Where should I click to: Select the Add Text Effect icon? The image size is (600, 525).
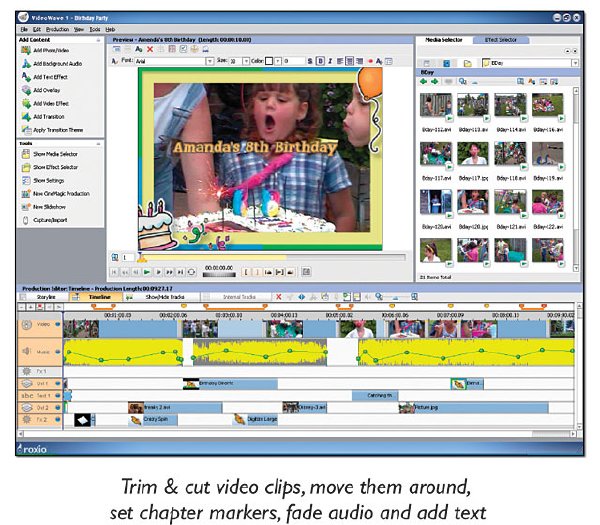[x=26, y=77]
